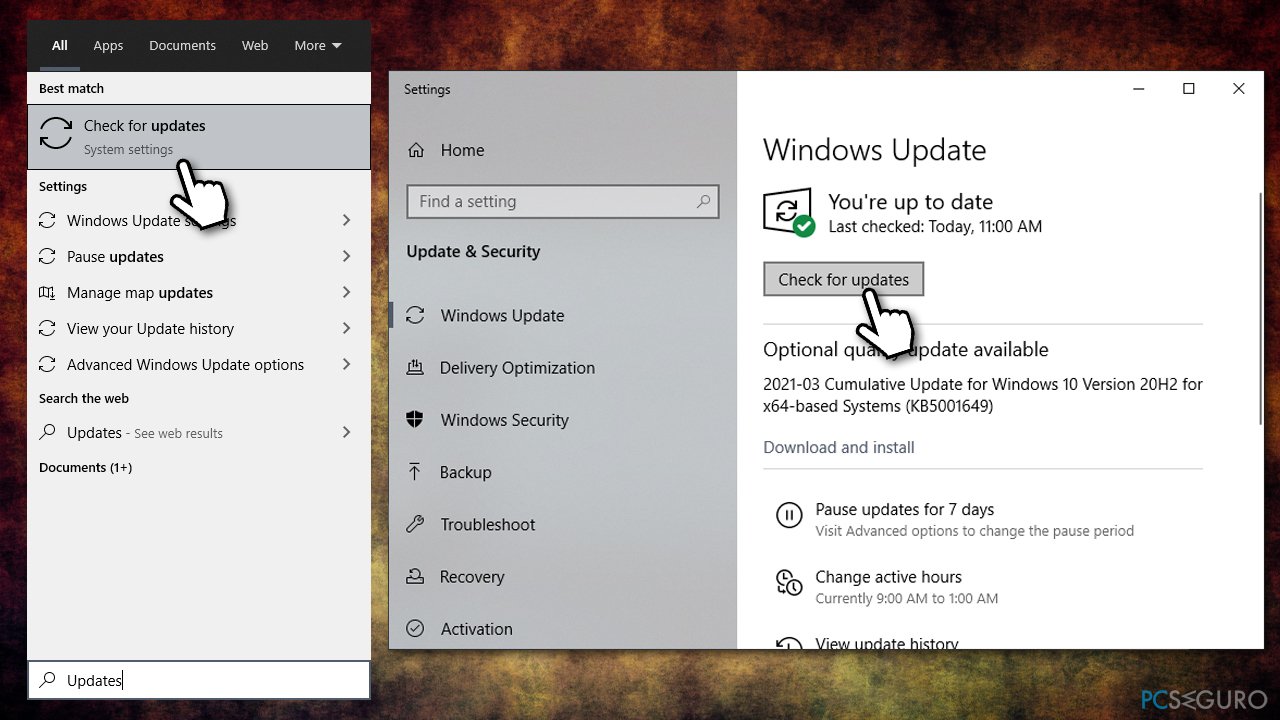Image resolution: width=1280 pixels, height=720 pixels.
Task: Switch to the Apps search tab
Action: pyautogui.click(x=108, y=46)
